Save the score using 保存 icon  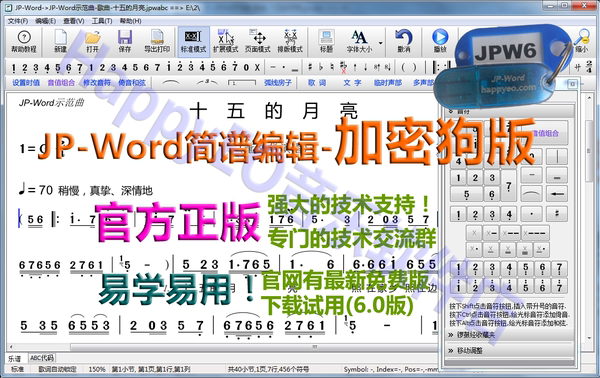[125, 41]
